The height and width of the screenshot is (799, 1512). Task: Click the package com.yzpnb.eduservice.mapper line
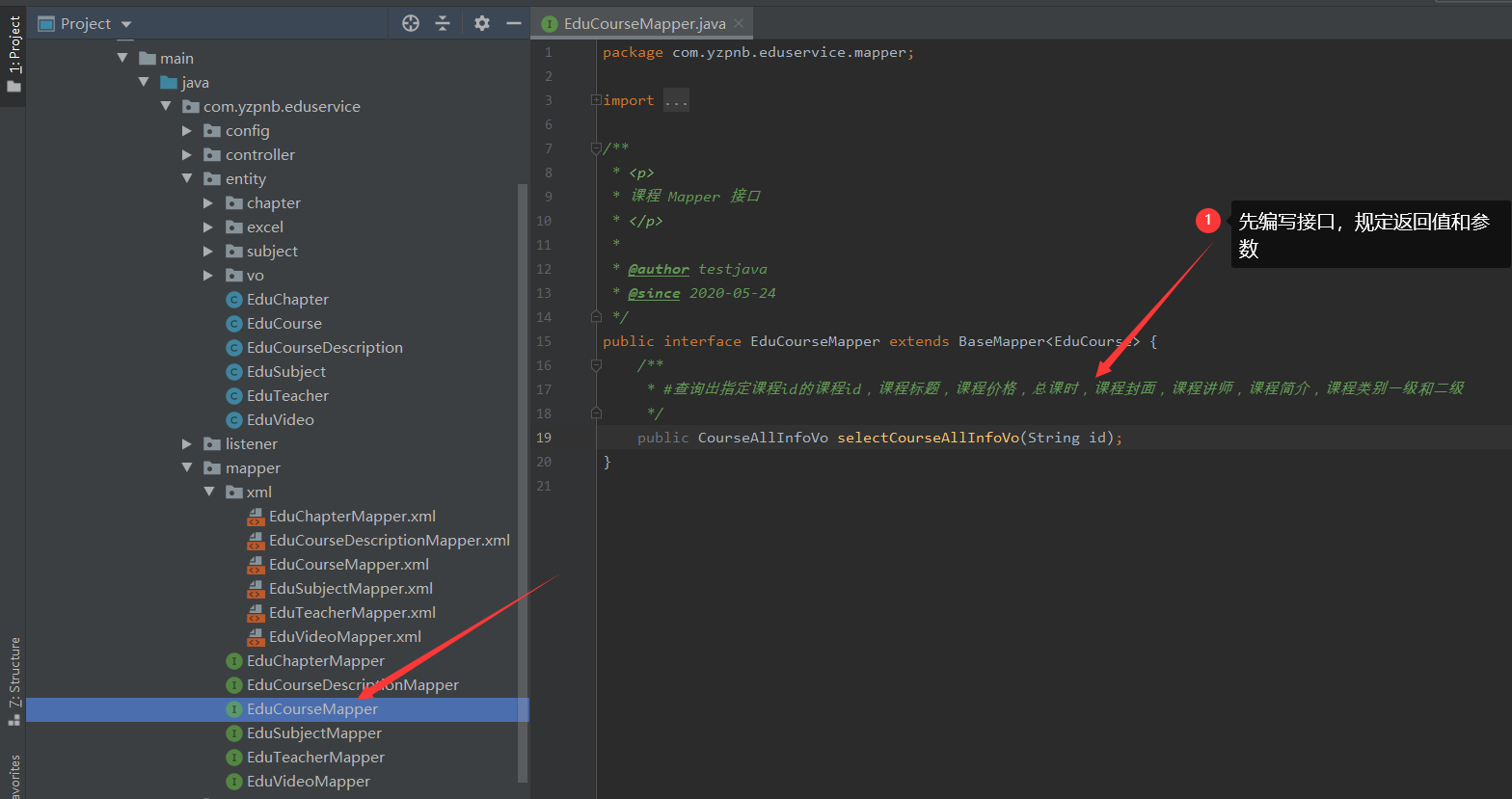tap(758, 52)
